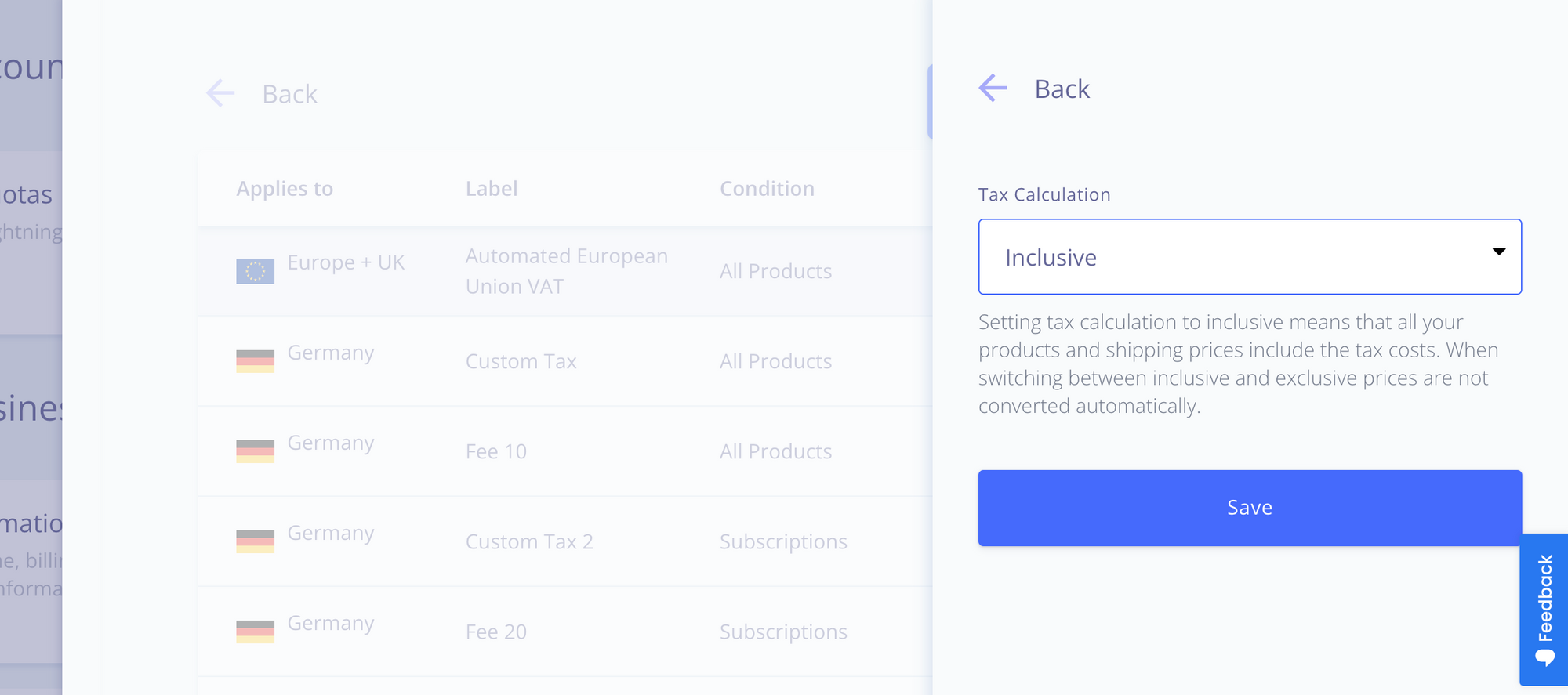Image resolution: width=1568 pixels, height=695 pixels.
Task: Open the Fee 20 subscriptions rule
Action: pyautogui.click(x=565, y=632)
